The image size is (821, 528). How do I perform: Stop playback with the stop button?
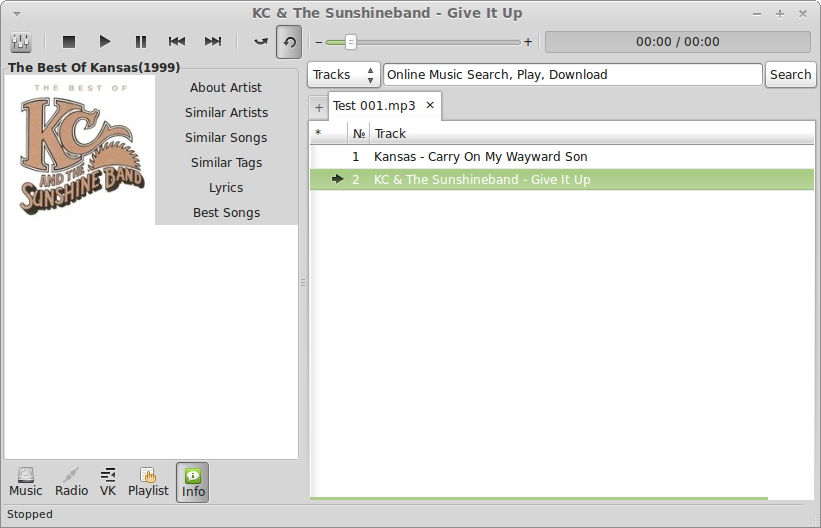(69, 42)
